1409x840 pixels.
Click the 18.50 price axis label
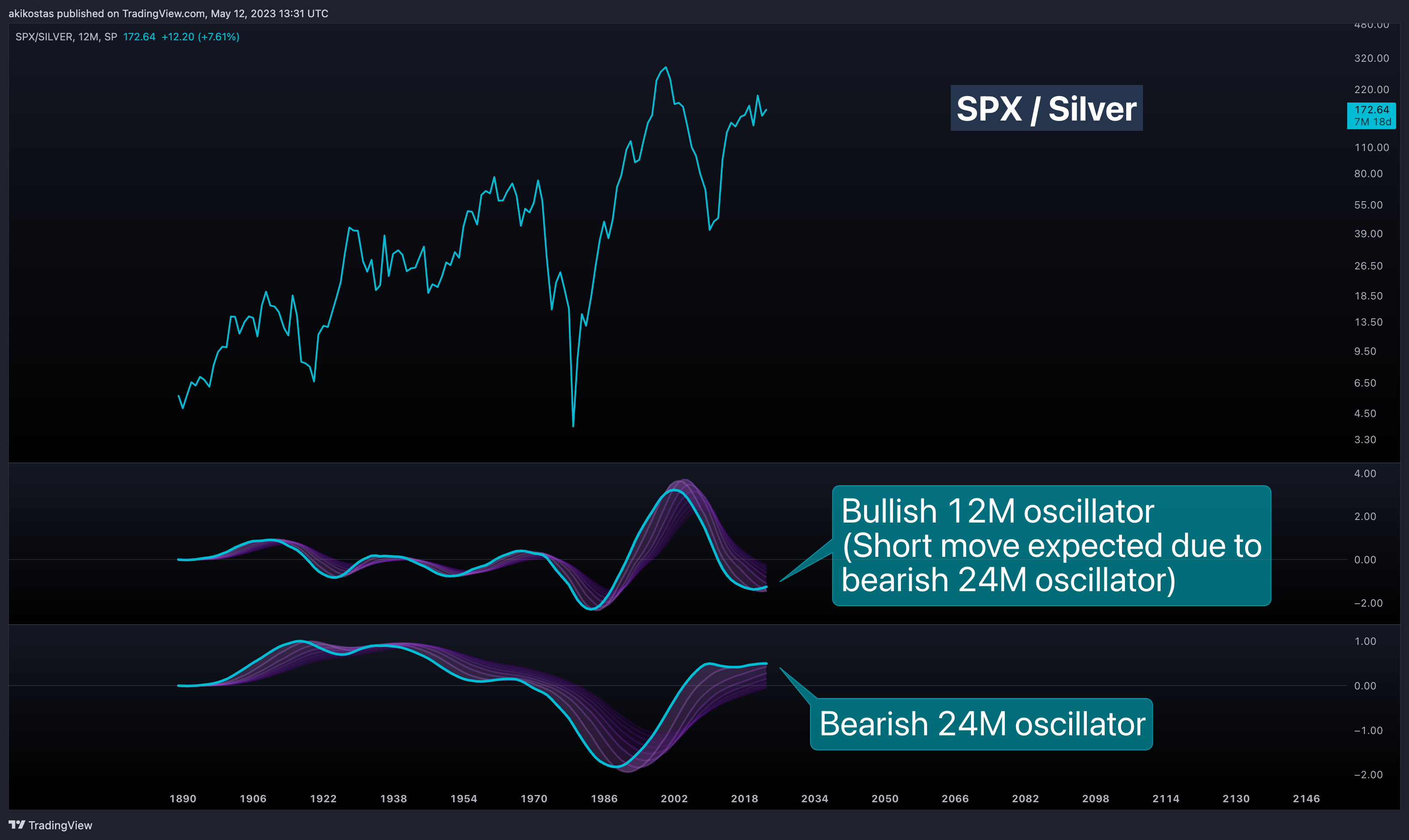point(1368,296)
